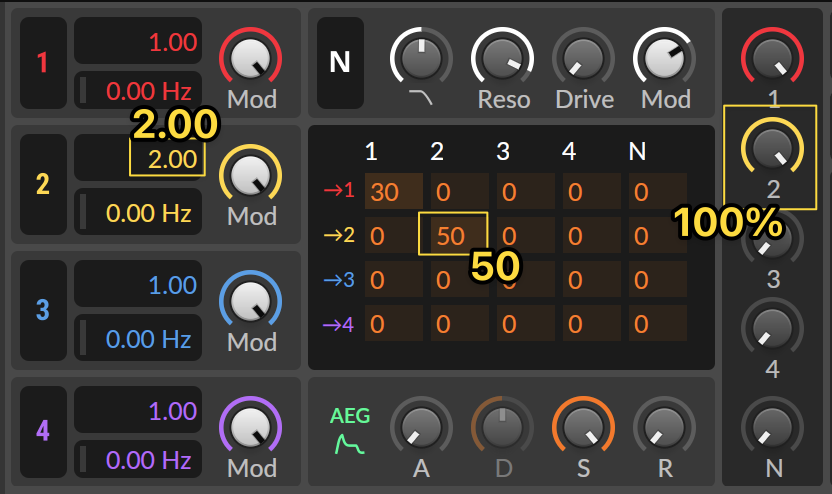
Task: Click matrix column header N
Action: 637,152
